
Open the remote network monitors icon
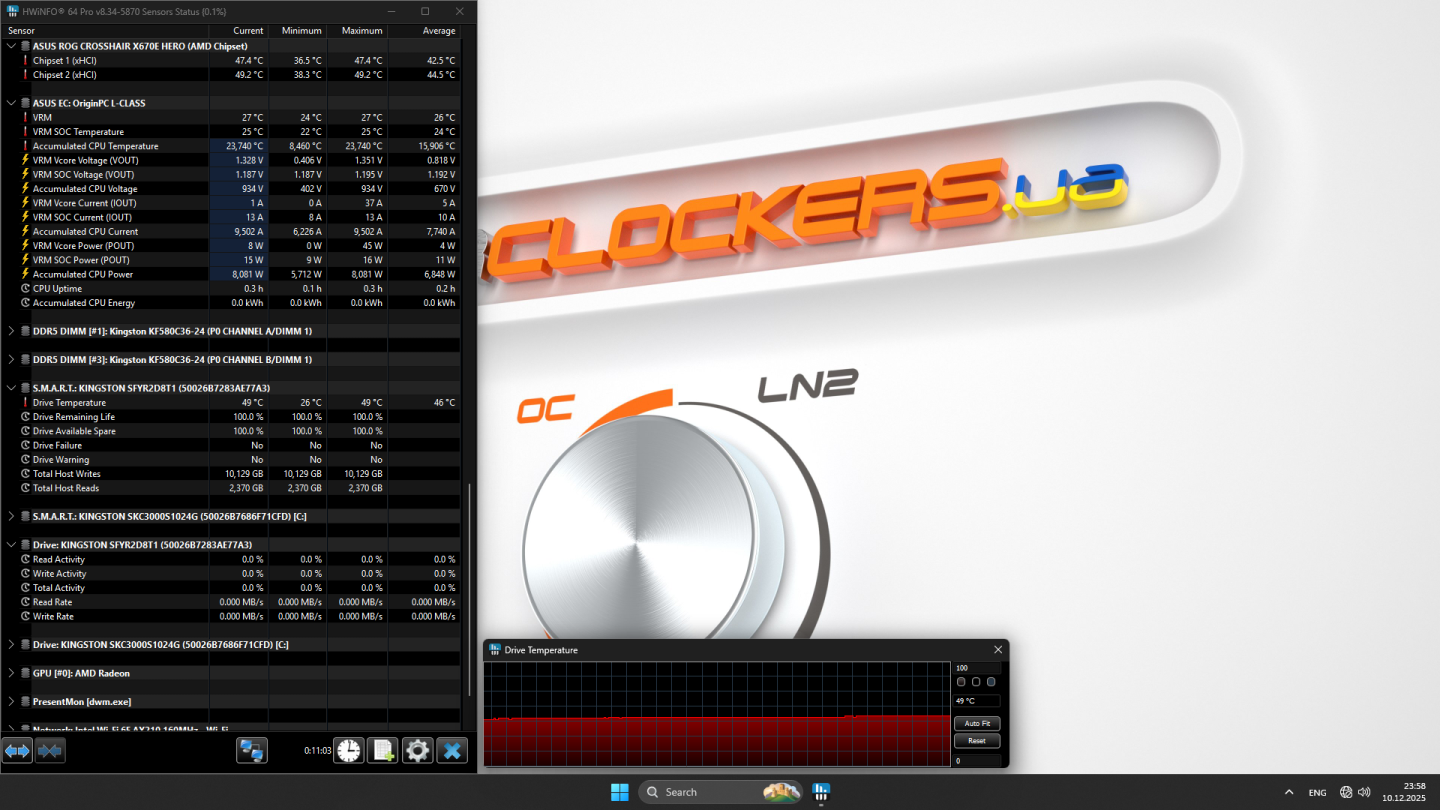coord(252,750)
